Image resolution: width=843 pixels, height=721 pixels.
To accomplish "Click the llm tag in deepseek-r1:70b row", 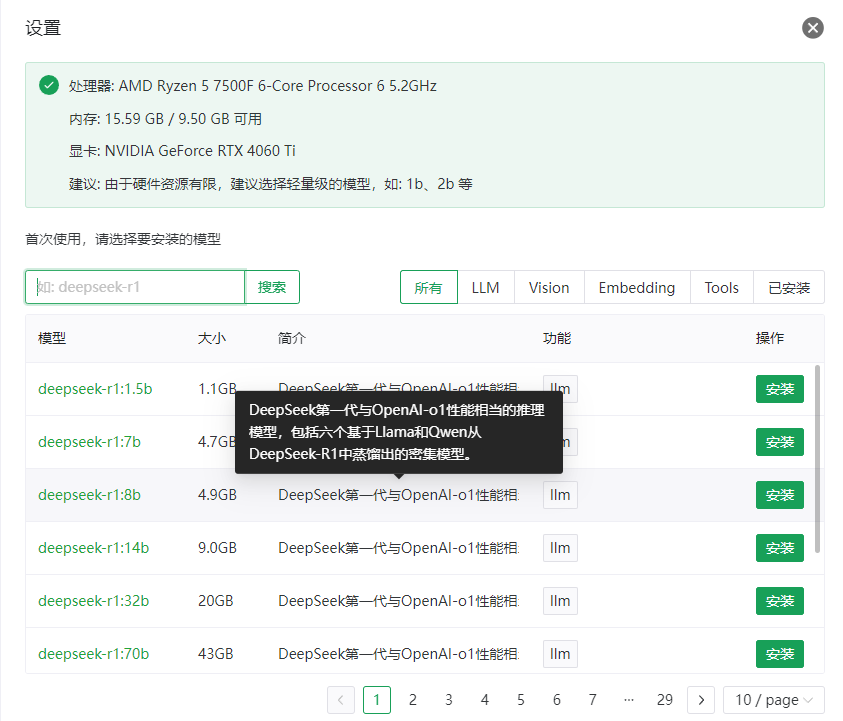I will pos(560,654).
